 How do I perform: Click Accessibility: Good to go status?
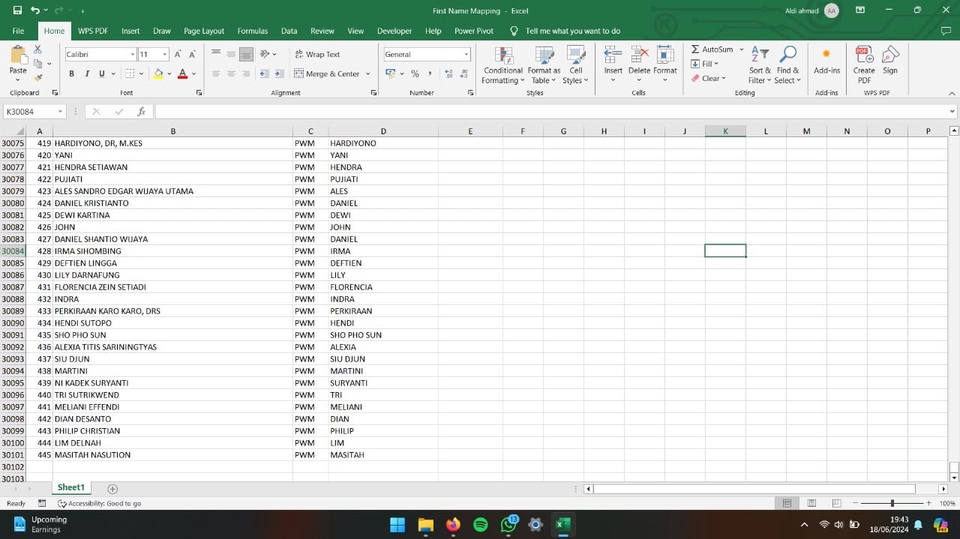tap(99, 503)
